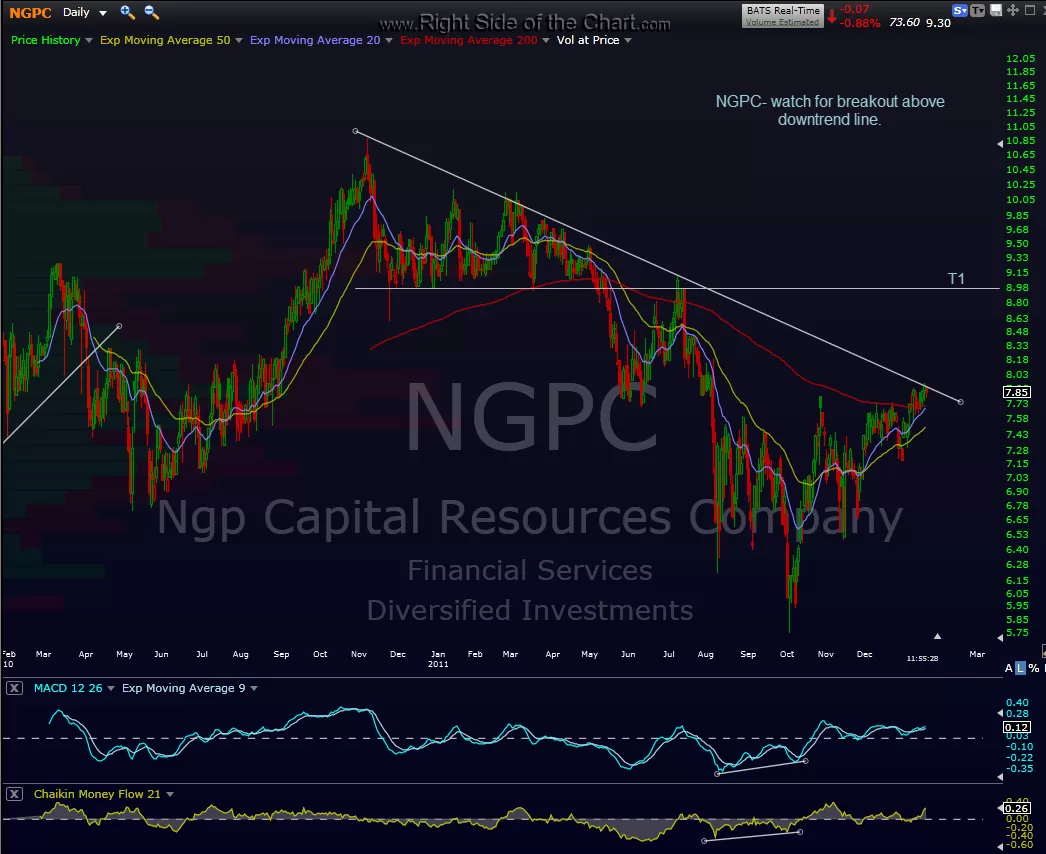Click the save chart floppy disk icon
Screen dimensions: 1046x854
pos(996,10)
